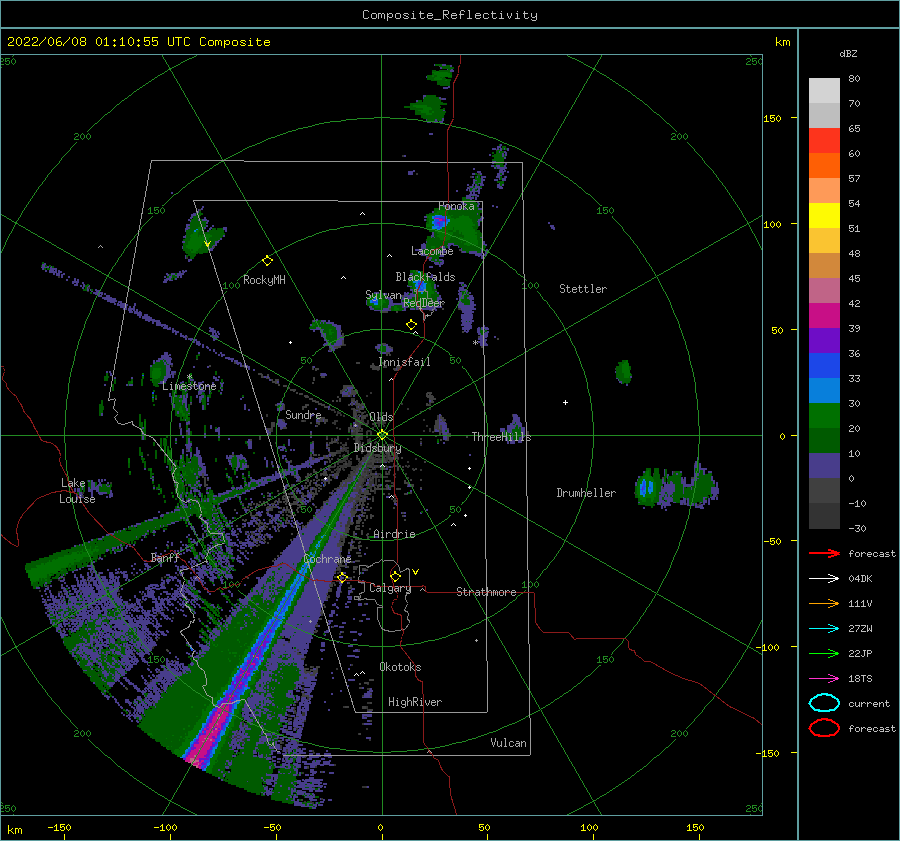This screenshot has width=900, height=841.
Task: Click the yellow 51 dBZ color swatch
Action: [x=824, y=216]
